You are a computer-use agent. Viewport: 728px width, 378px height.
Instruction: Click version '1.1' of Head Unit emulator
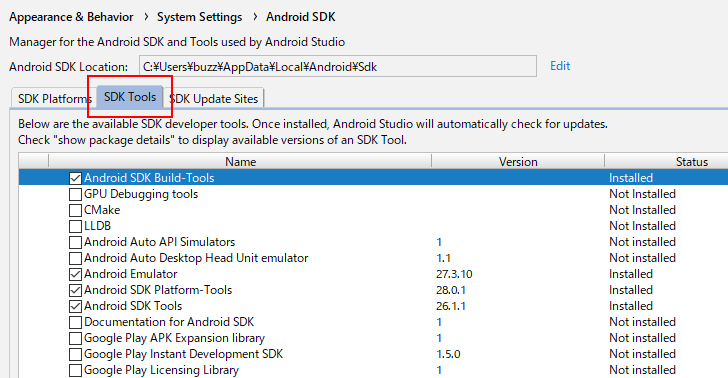[443, 258]
